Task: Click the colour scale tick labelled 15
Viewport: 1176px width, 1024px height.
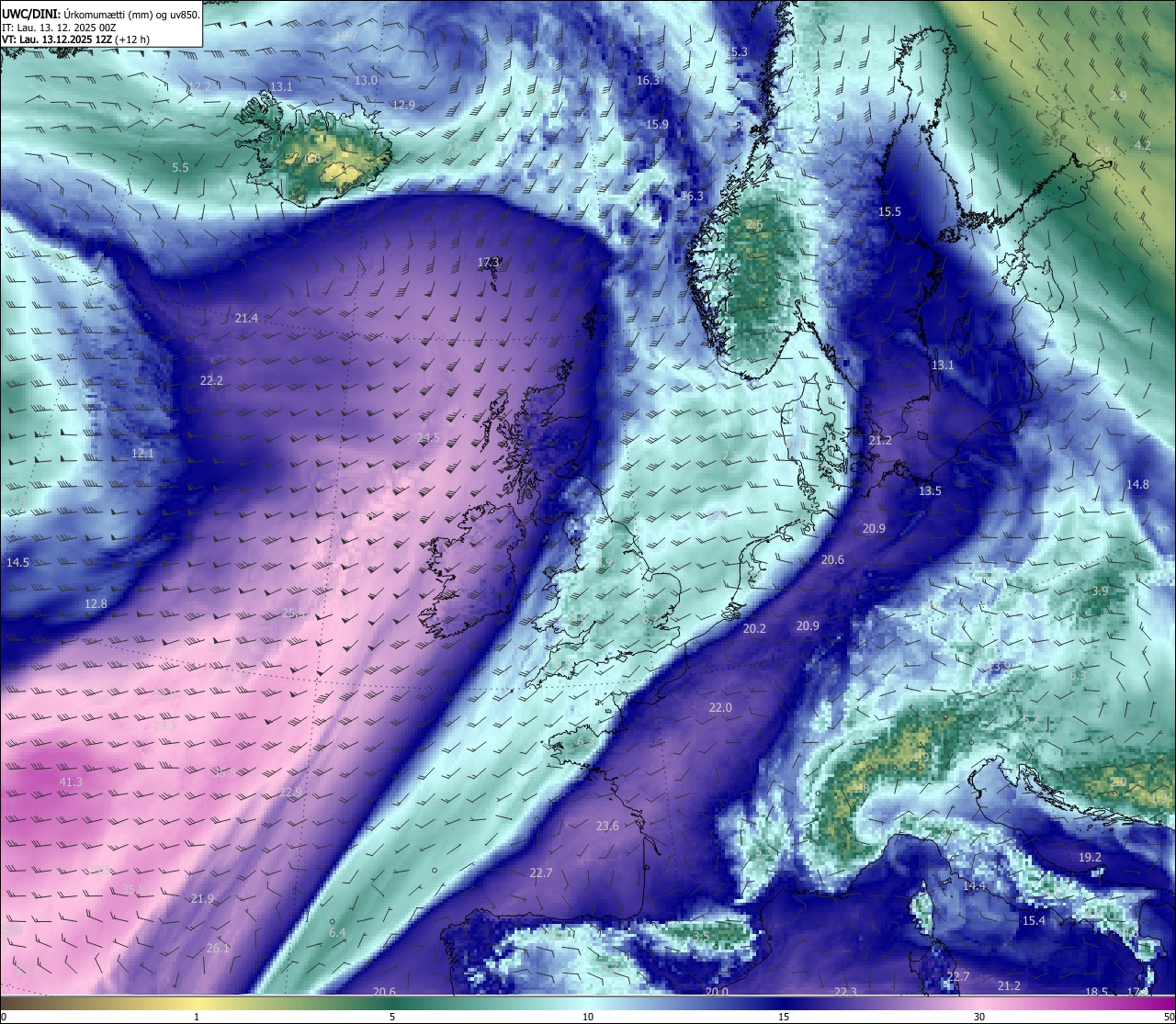Action: 784,1017
